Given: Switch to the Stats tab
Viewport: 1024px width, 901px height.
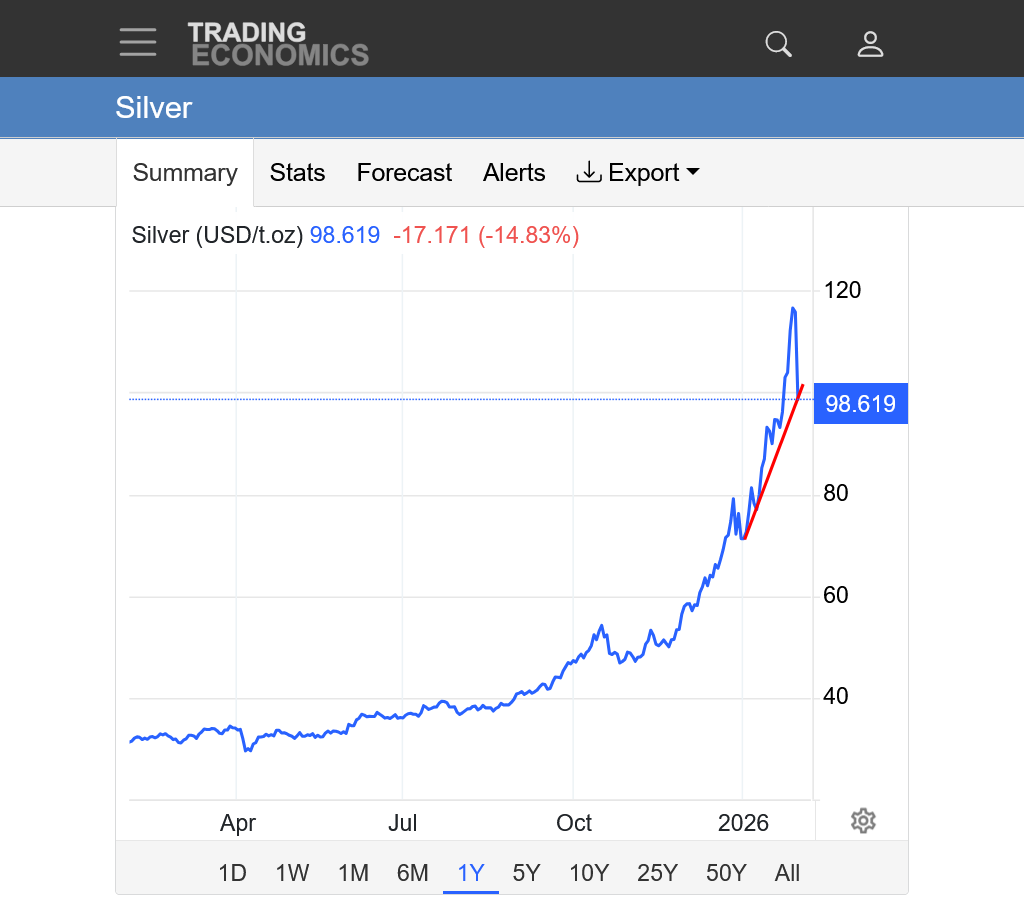Looking at the screenshot, I should pos(297,173).
